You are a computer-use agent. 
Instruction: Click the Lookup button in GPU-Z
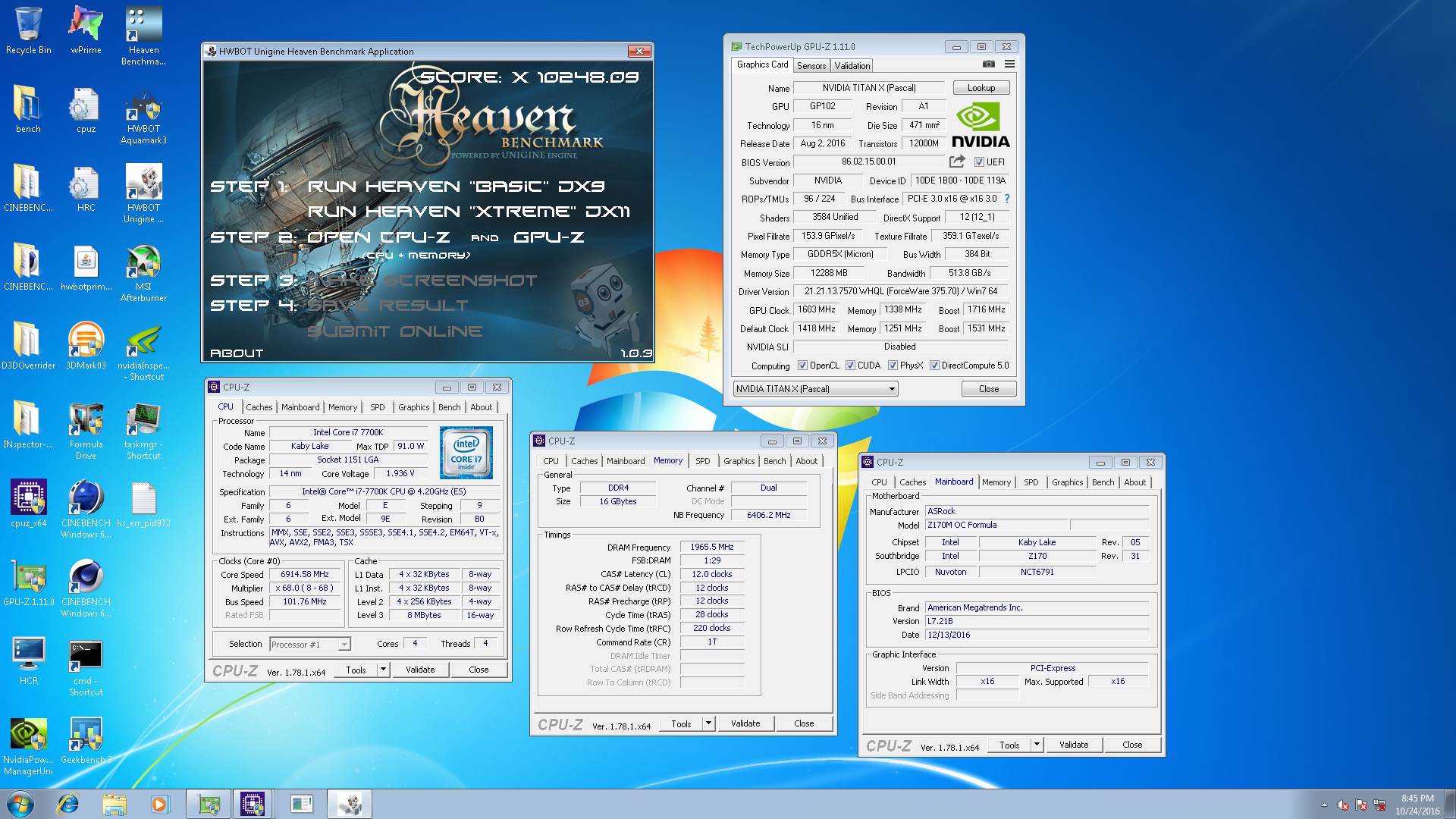(981, 88)
